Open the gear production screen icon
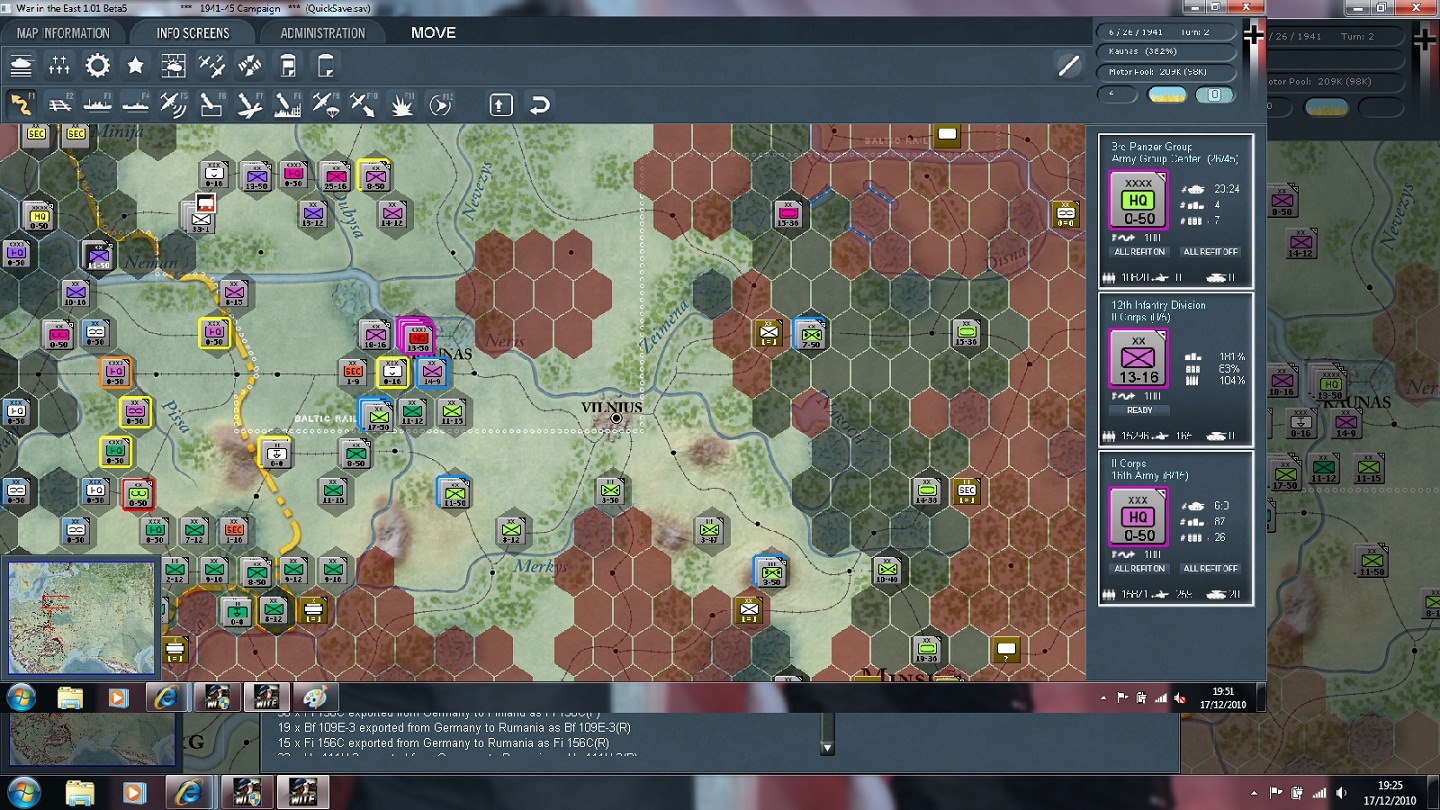 [97, 66]
